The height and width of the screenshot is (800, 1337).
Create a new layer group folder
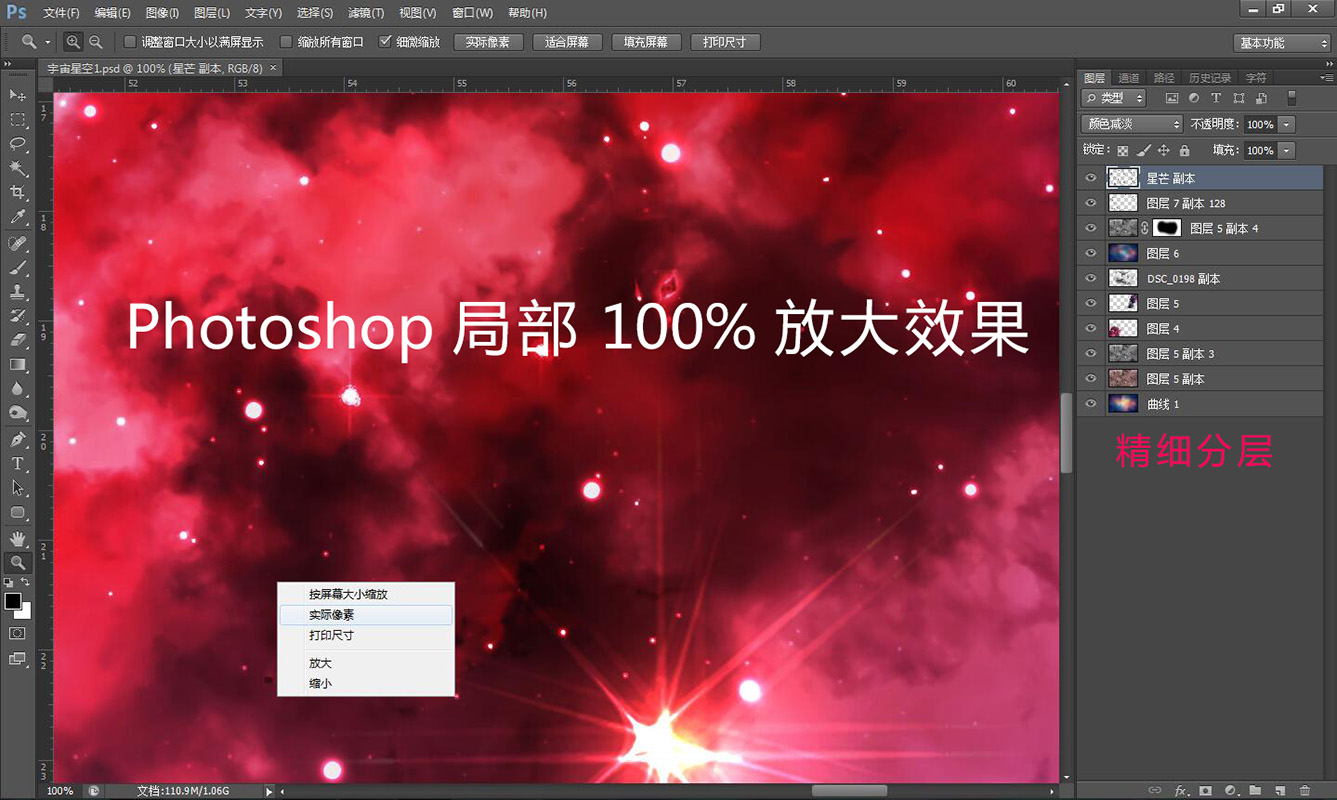(x=1255, y=791)
